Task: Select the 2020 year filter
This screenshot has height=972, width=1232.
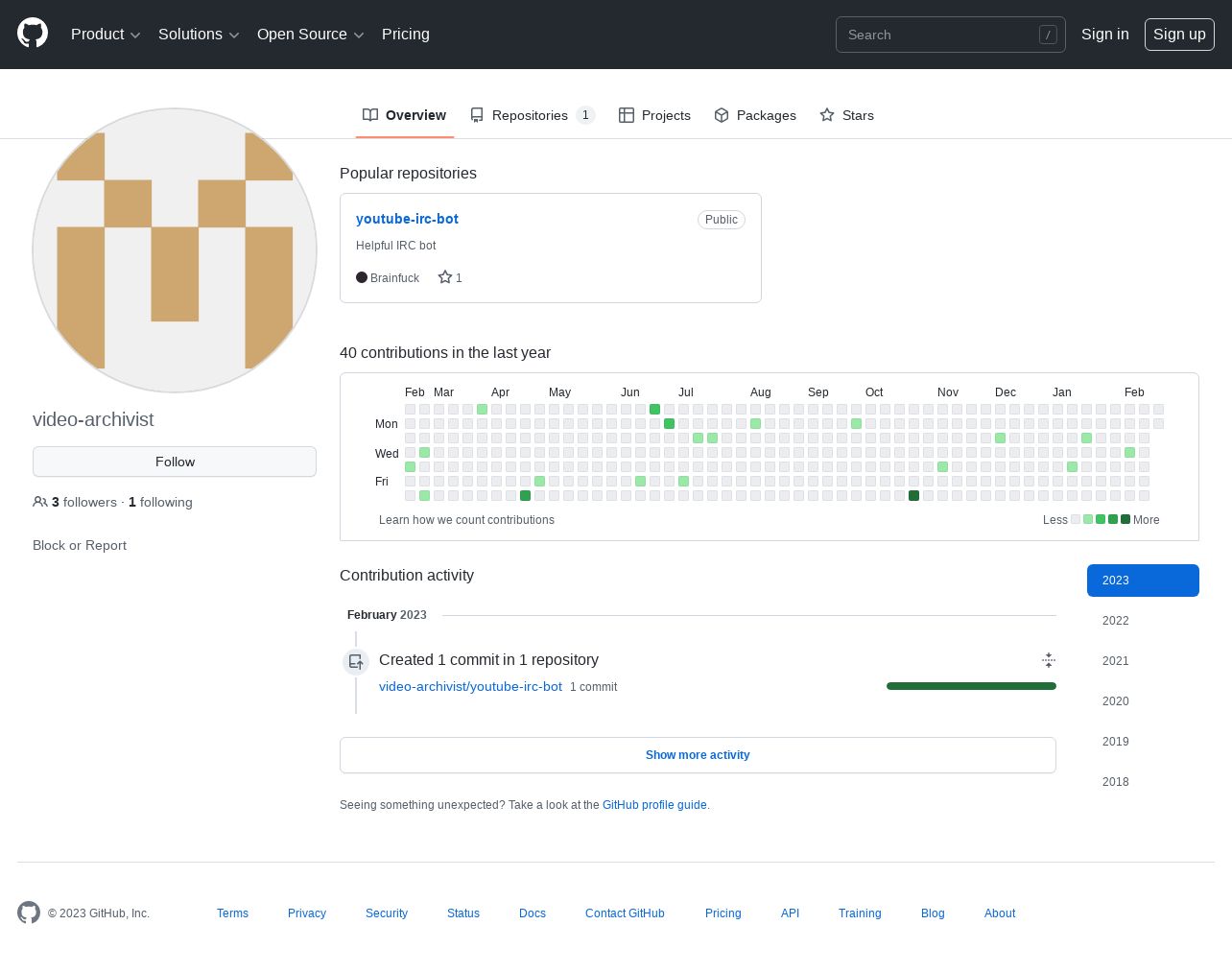Action: [x=1143, y=701]
